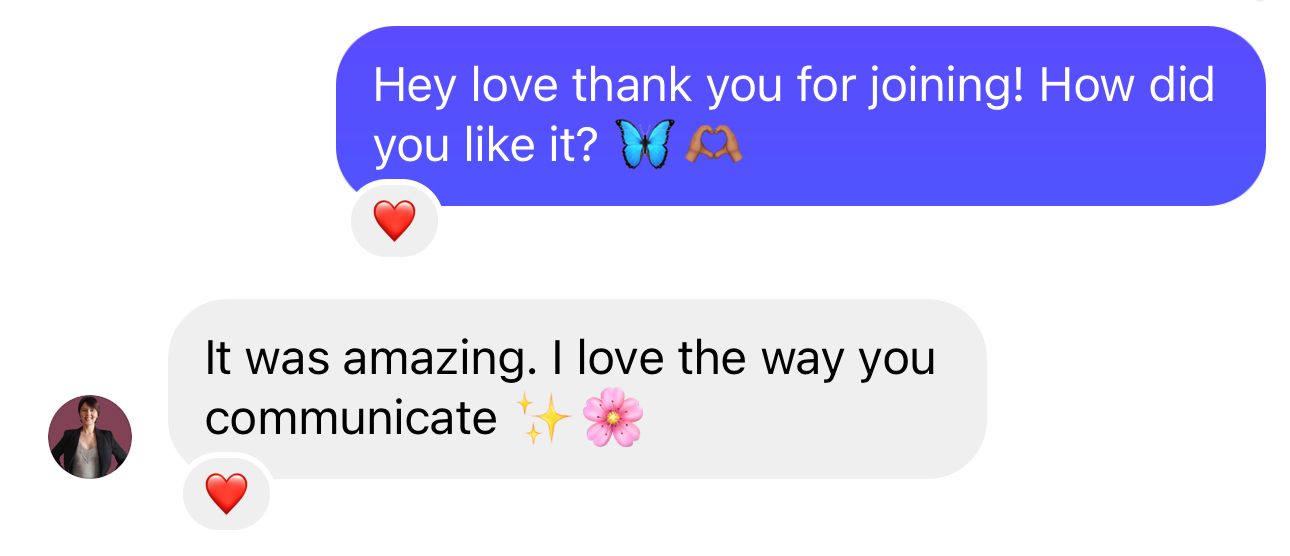Screen dimensions: 1290x556
Task: Click the blue butterfly emoji
Action: point(646,146)
